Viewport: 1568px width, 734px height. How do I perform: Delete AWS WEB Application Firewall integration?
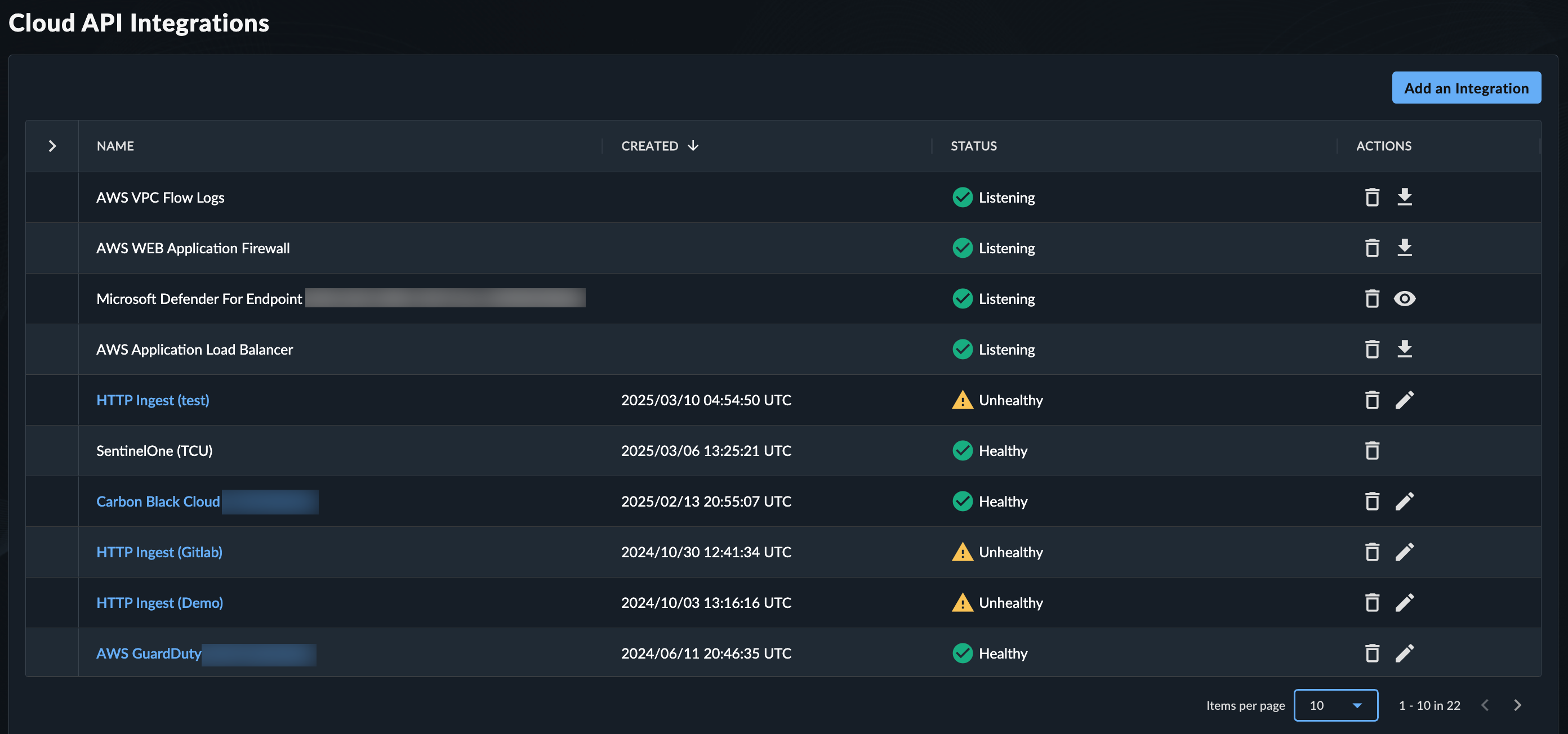[x=1372, y=248]
